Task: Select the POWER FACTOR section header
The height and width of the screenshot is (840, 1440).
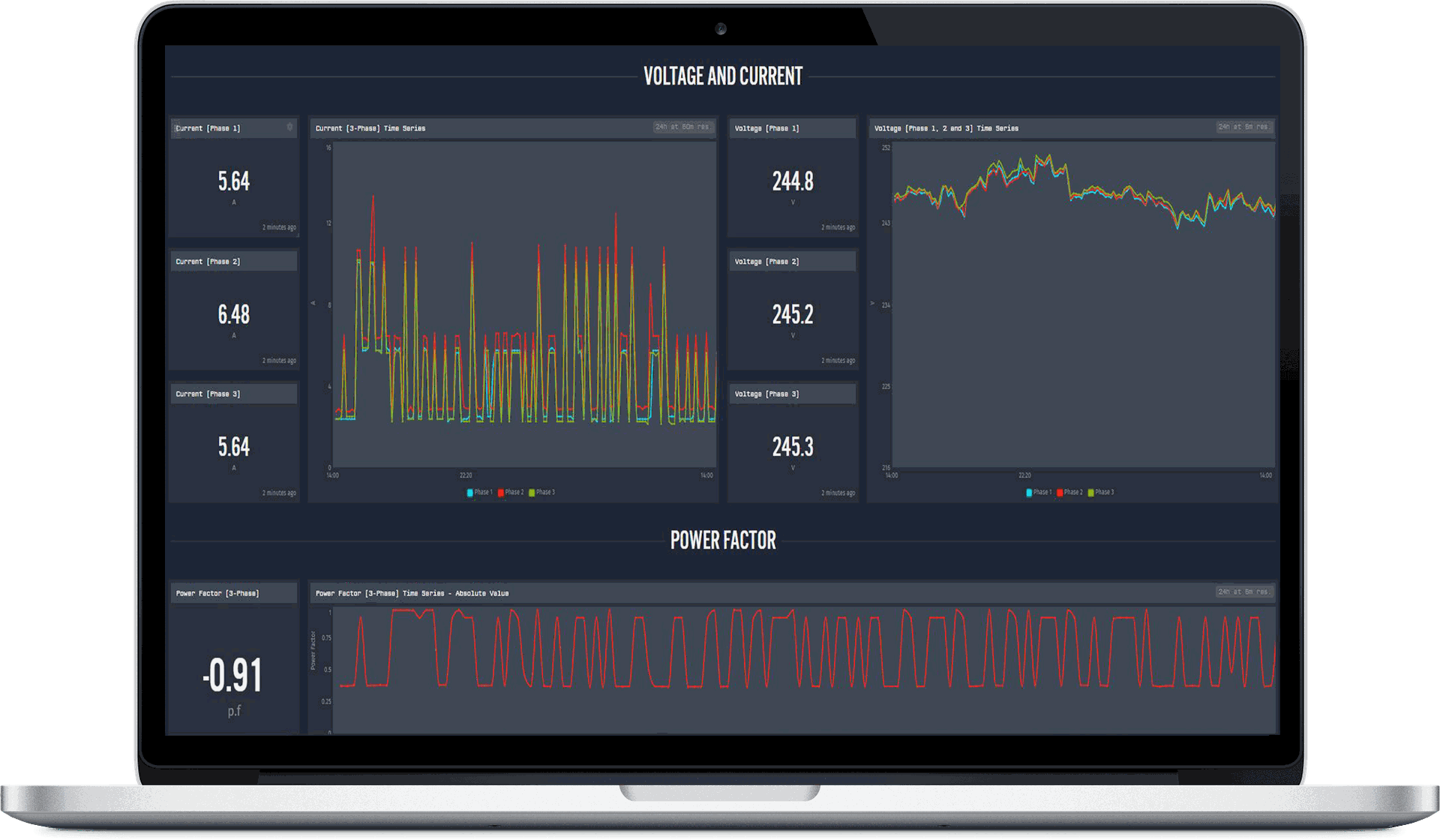Action: click(722, 540)
